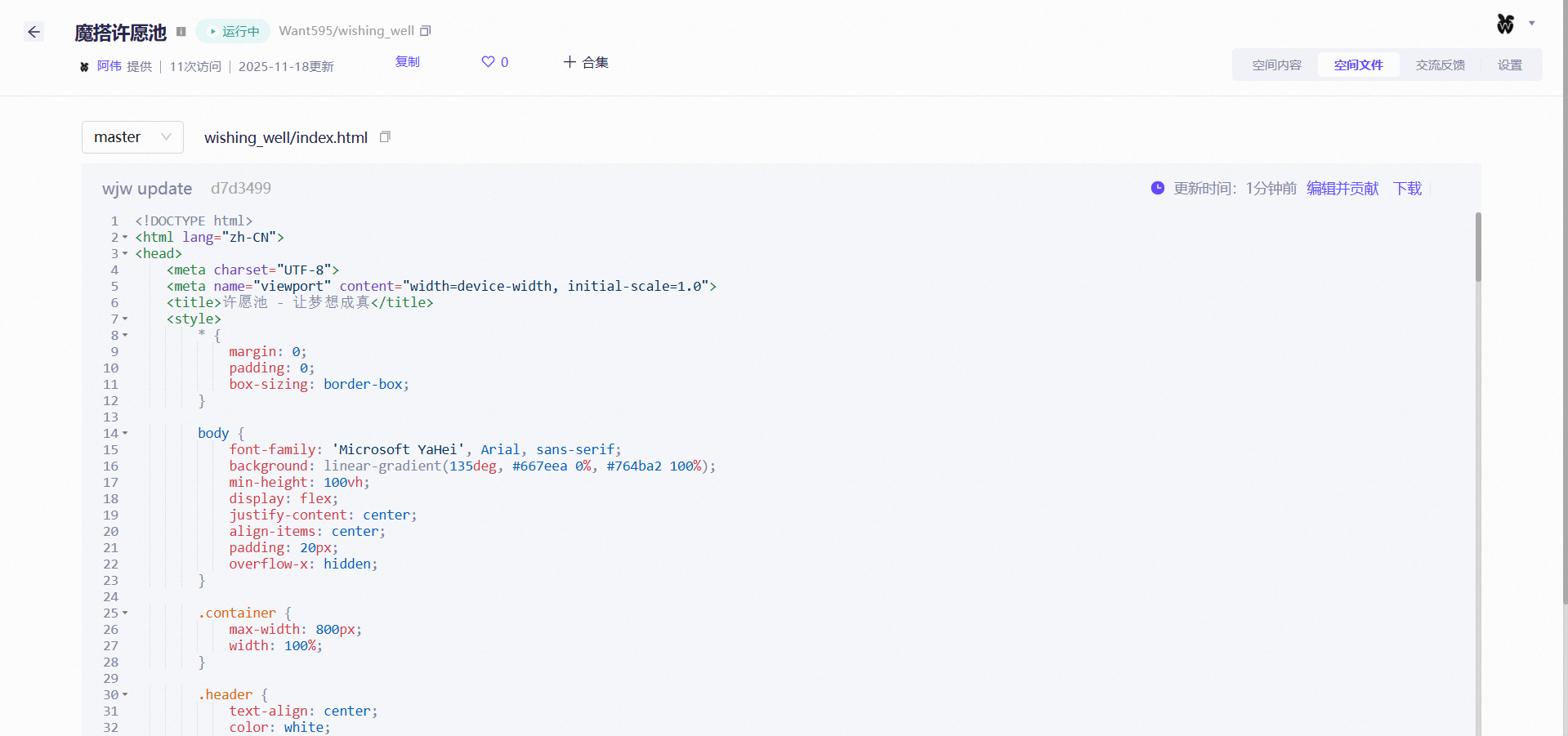
Task: Click the commit hash d7d3499
Action: [x=241, y=188]
